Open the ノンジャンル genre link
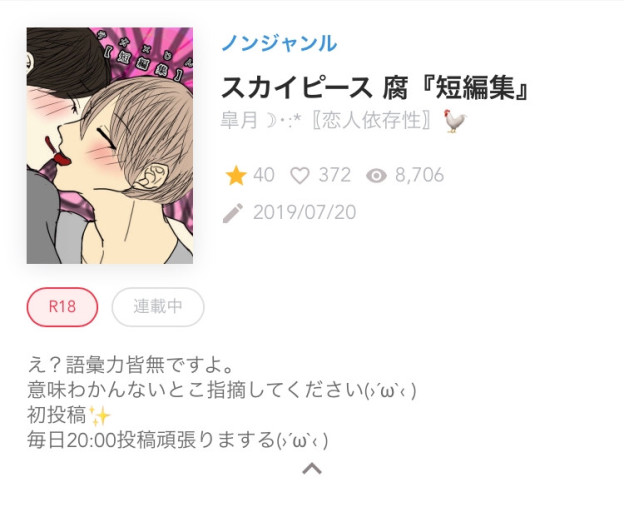 click(279, 43)
